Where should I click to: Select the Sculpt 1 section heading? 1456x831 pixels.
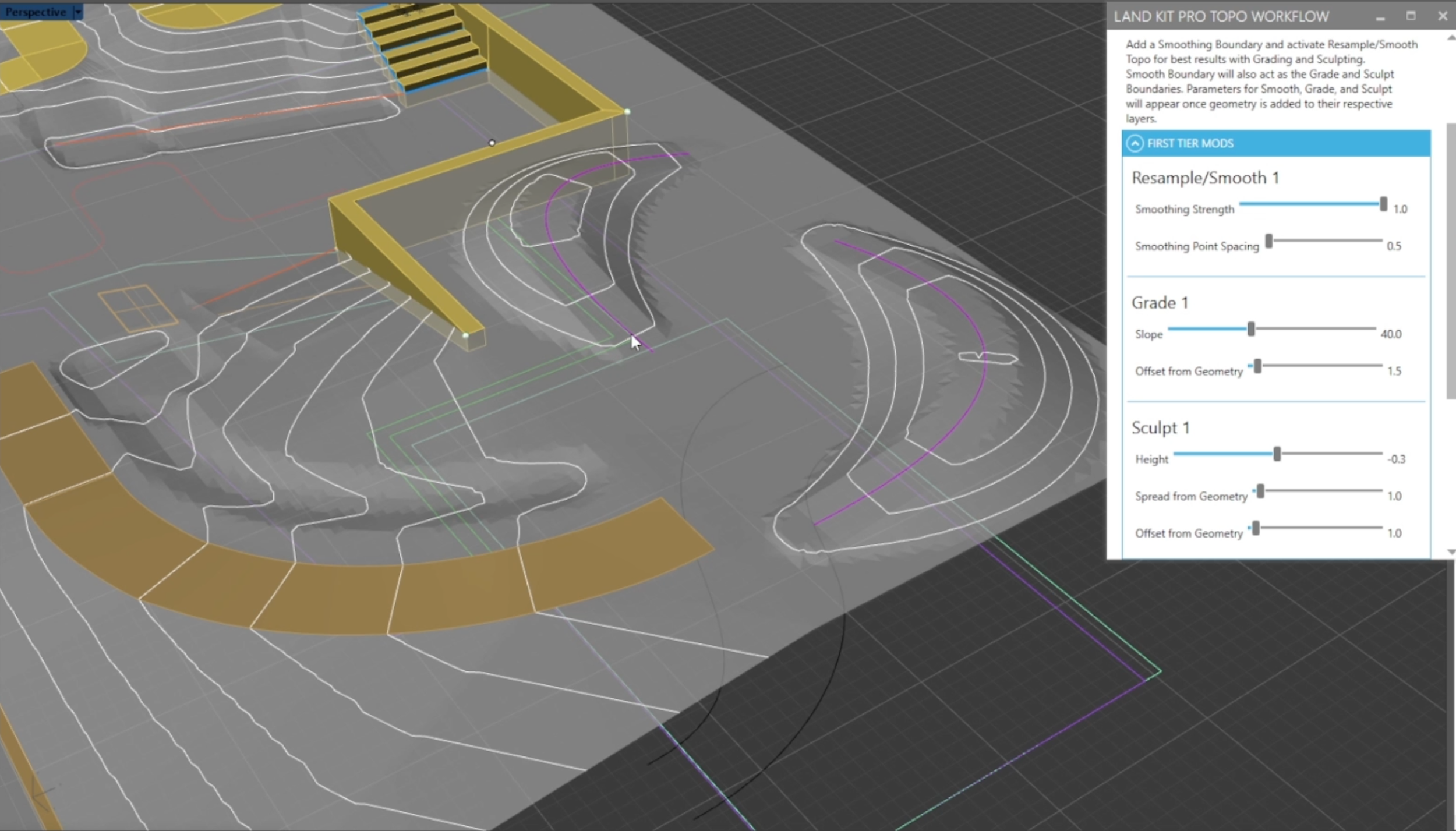coord(1161,427)
